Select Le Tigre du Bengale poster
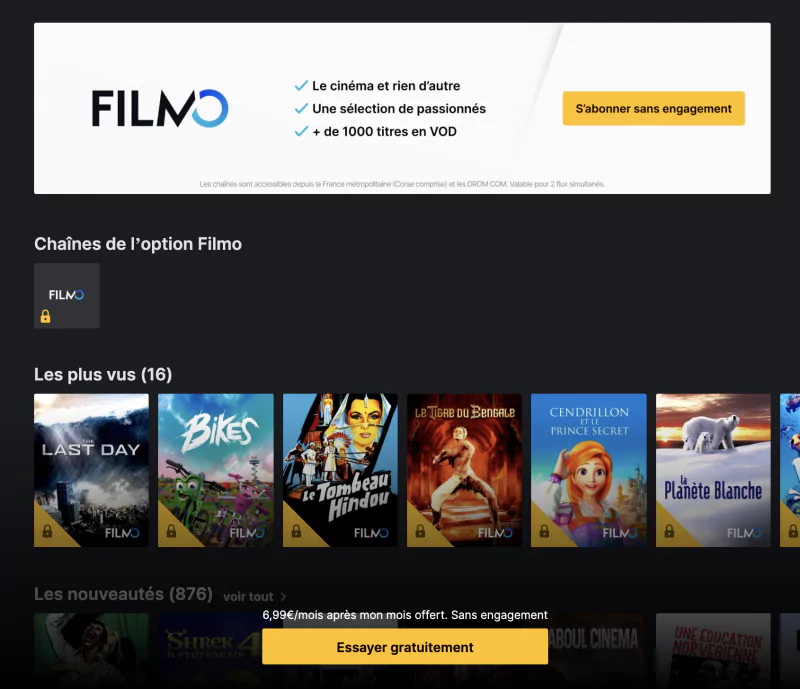Image resolution: width=800 pixels, height=689 pixels. [x=464, y=470]
